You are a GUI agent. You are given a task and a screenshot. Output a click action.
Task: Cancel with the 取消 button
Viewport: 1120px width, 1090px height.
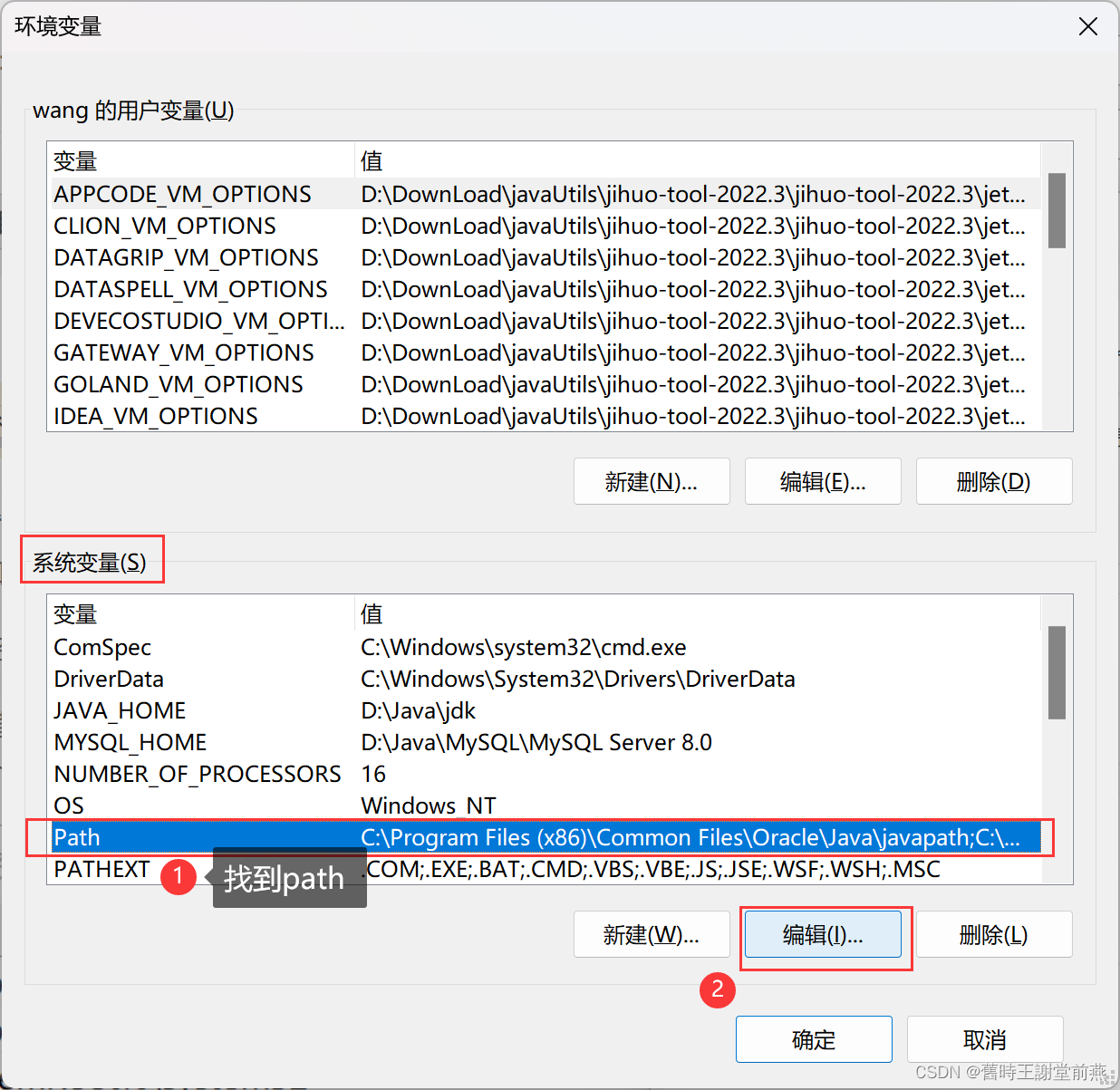(x=985, y=1039)
